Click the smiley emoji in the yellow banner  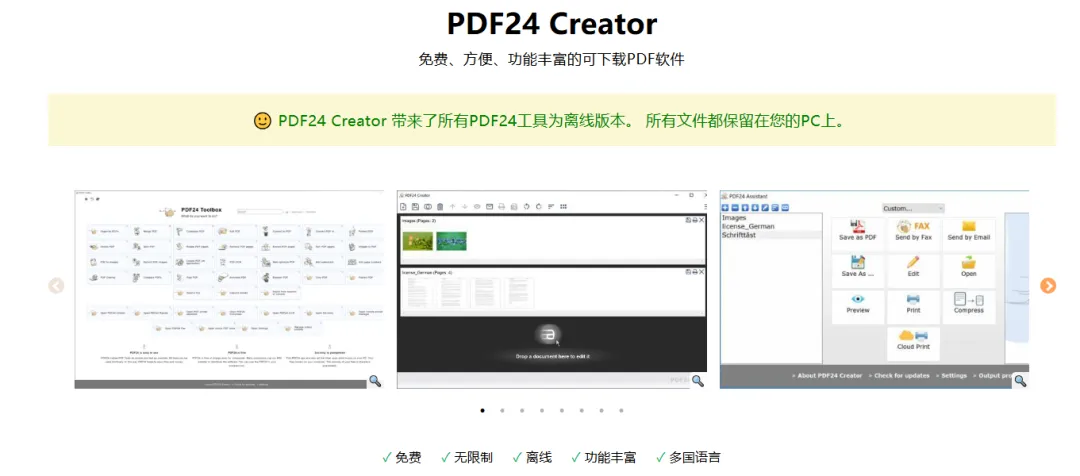point(262,121)
